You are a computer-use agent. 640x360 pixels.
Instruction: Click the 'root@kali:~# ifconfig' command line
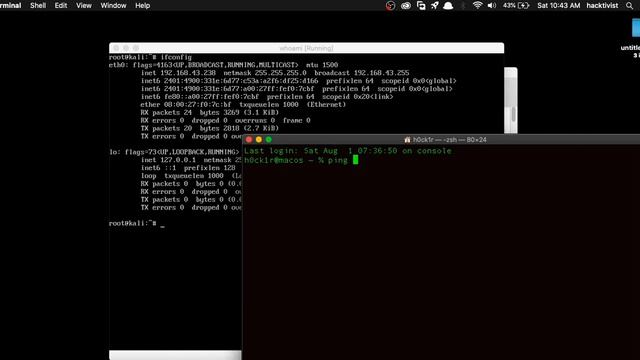150,57
